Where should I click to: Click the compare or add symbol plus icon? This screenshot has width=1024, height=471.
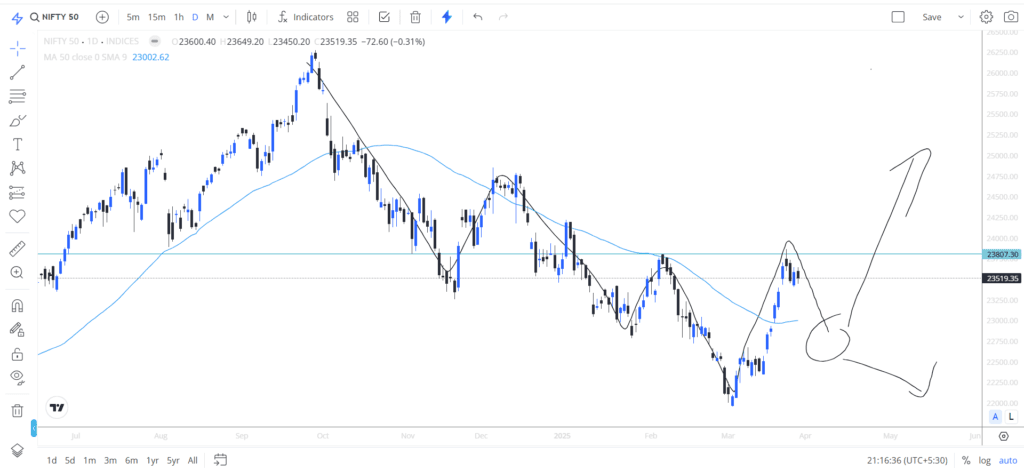tap(103, 17)
